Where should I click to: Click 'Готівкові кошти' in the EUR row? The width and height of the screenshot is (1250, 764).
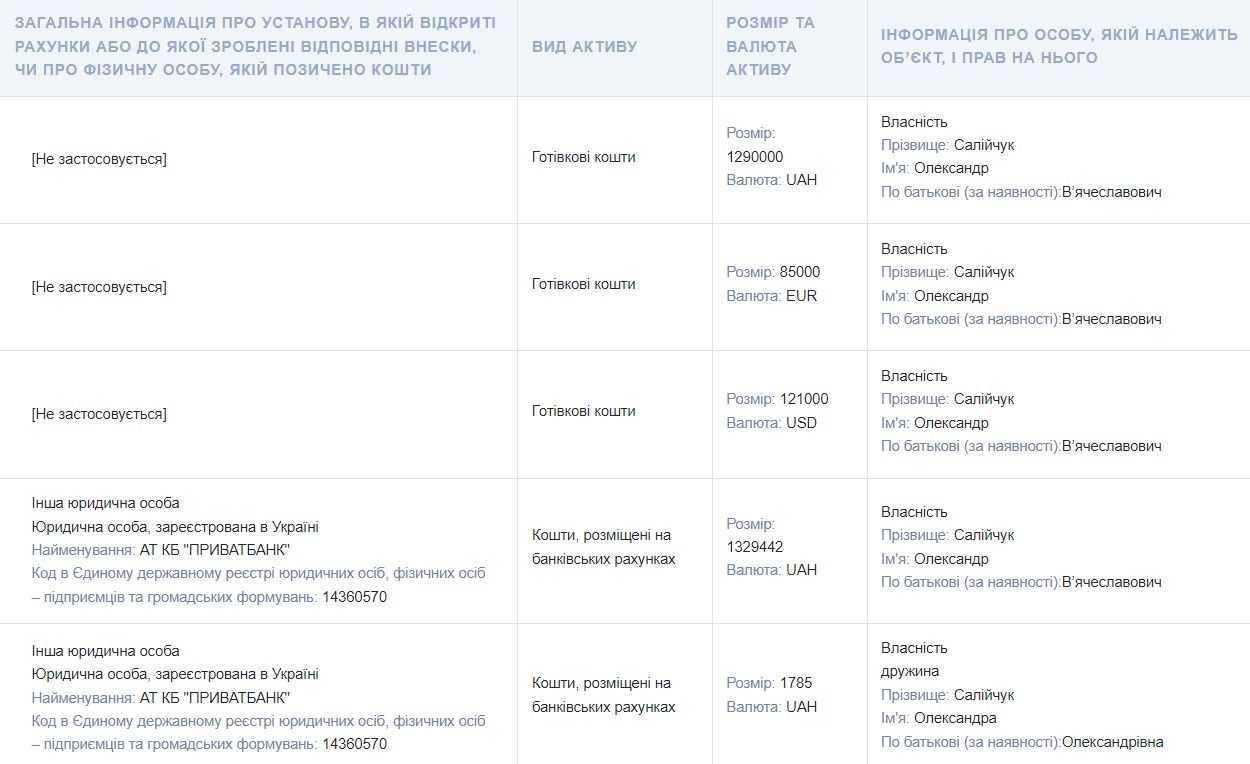(584, 284)
